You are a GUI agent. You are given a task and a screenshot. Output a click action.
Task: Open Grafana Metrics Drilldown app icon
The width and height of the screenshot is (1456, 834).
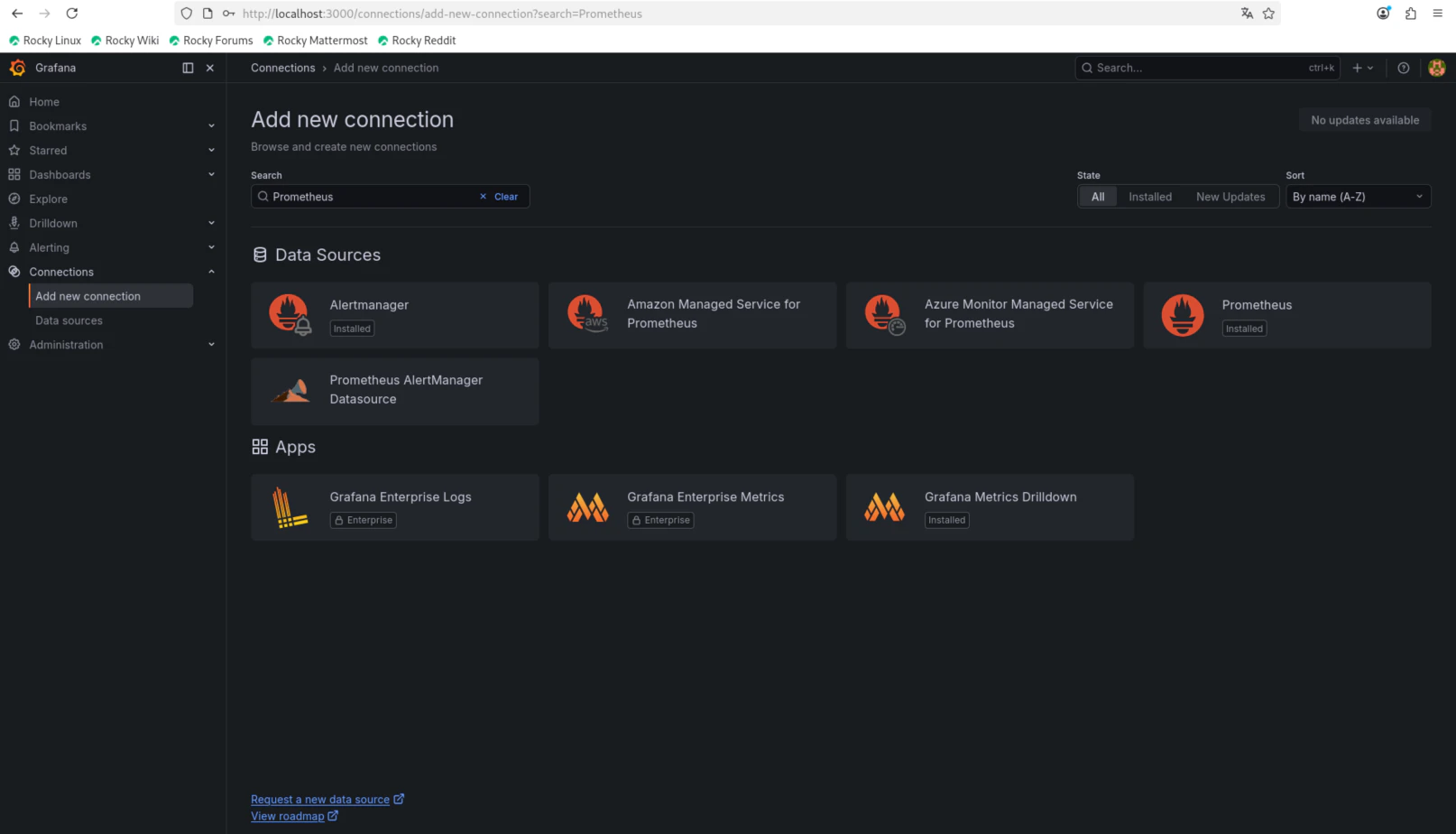coord(884,507)
